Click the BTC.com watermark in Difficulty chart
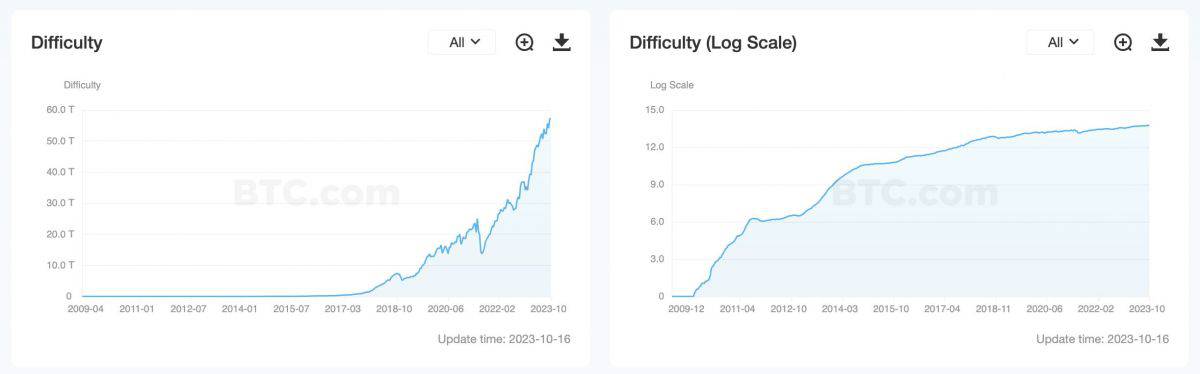The height and width of the screenshot is (374, 1200). click(316, 192)
